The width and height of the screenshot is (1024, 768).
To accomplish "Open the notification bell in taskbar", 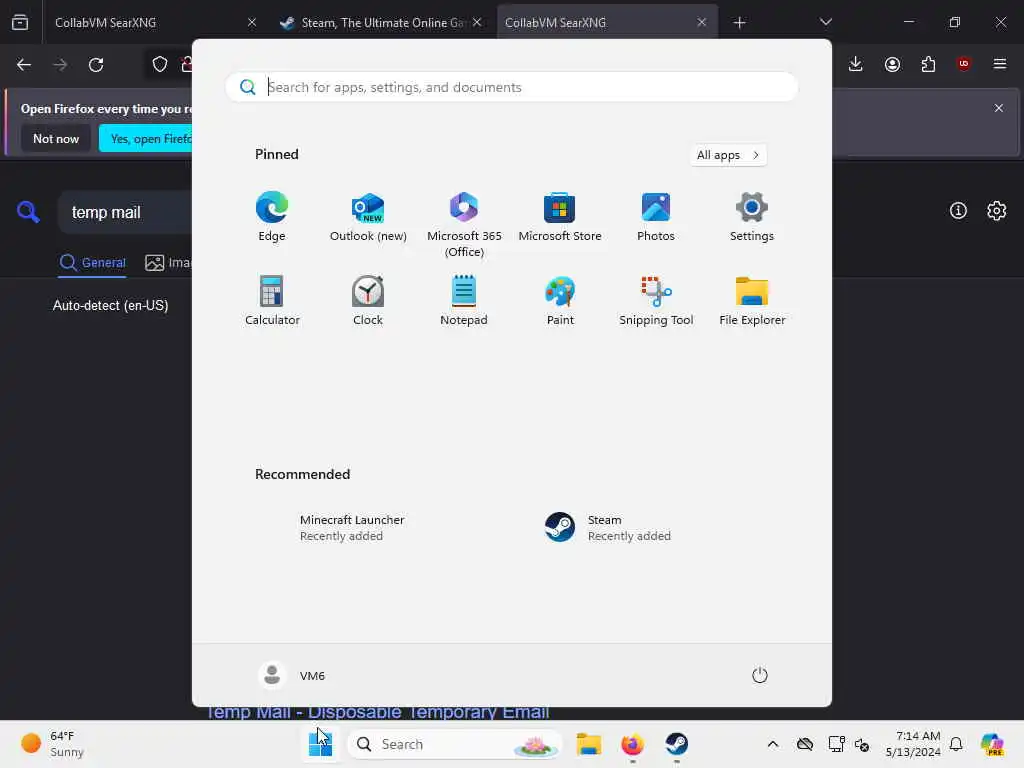I will (x=956, y=744).
